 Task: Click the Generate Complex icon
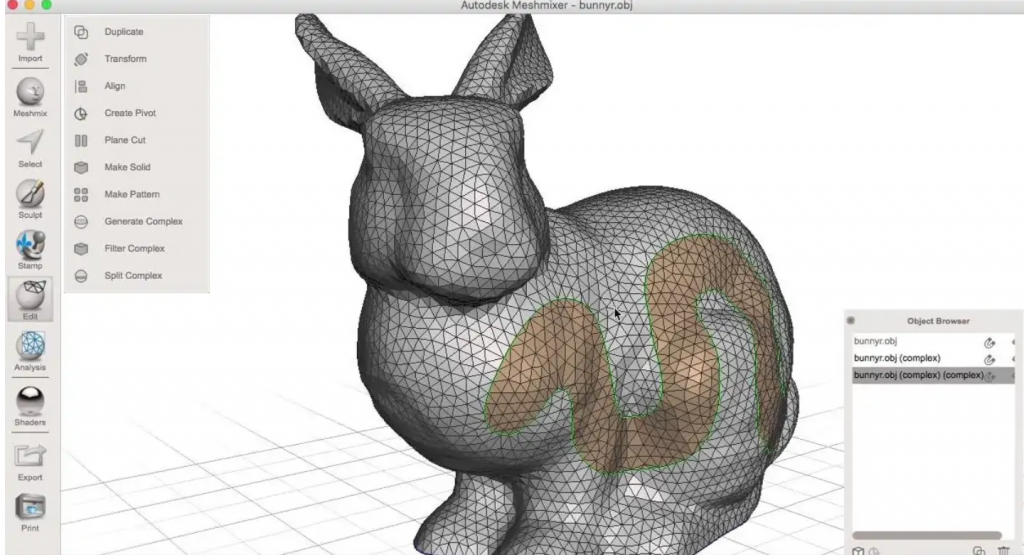click(81, 222)
